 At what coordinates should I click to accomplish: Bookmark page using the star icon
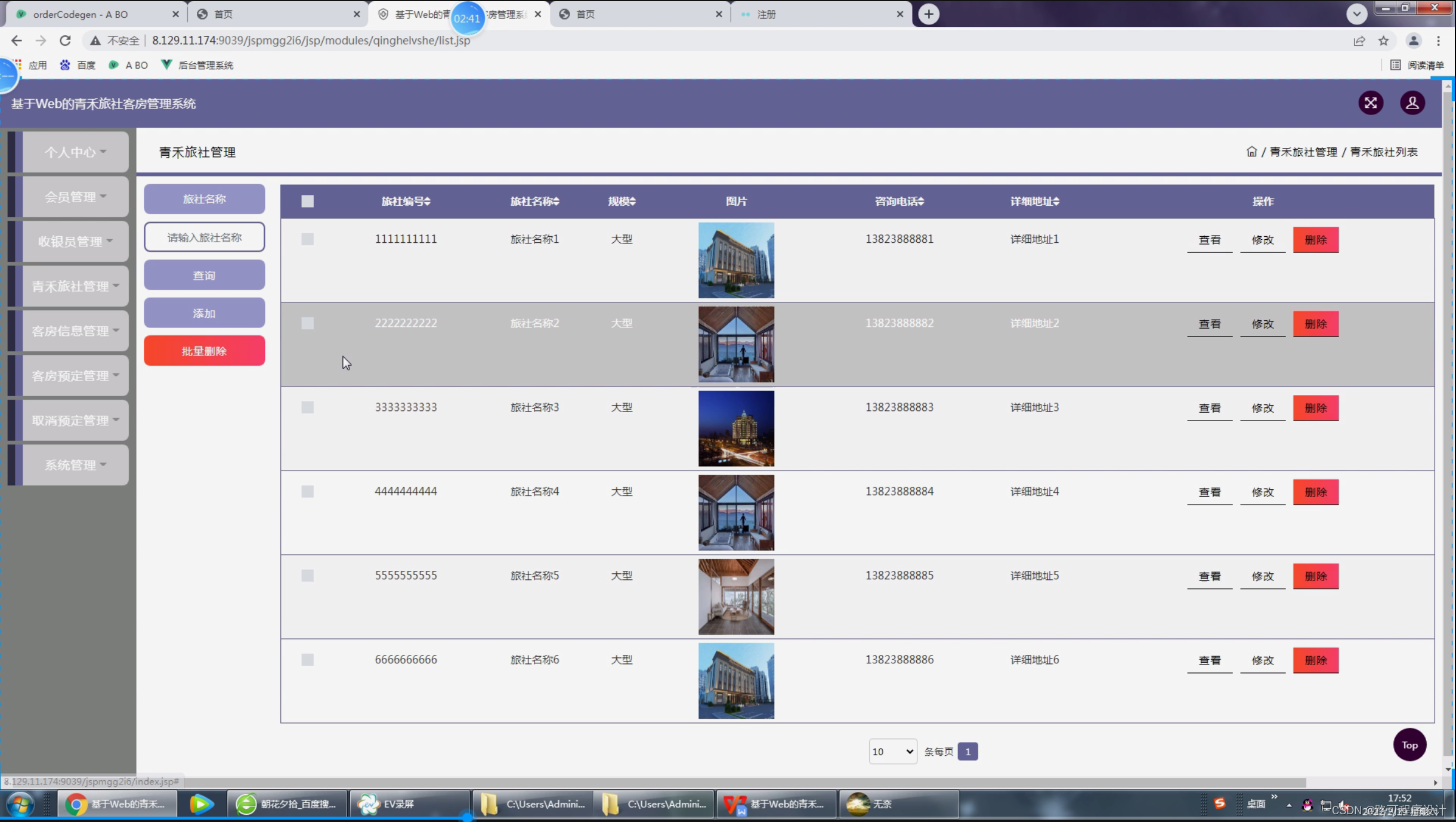[x=1383, y=41]
